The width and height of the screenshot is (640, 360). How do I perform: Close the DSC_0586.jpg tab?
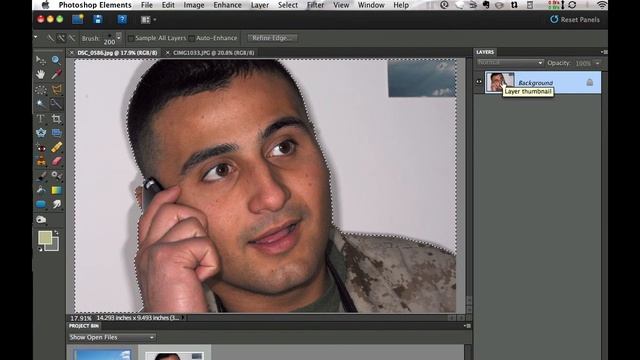[x=71, y=53]
